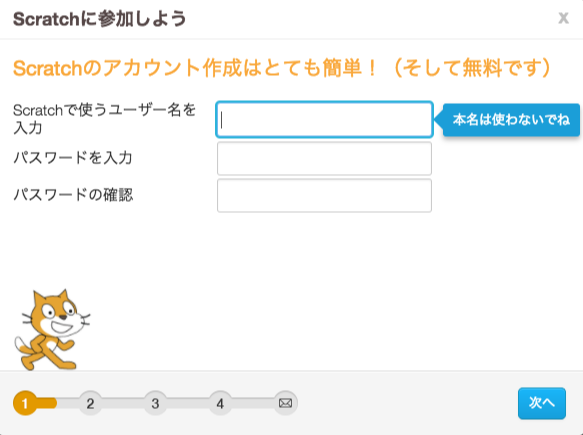Select step 3 in progress tracker
The height and width of the screenshot is (435, 583).
[155, 403]
